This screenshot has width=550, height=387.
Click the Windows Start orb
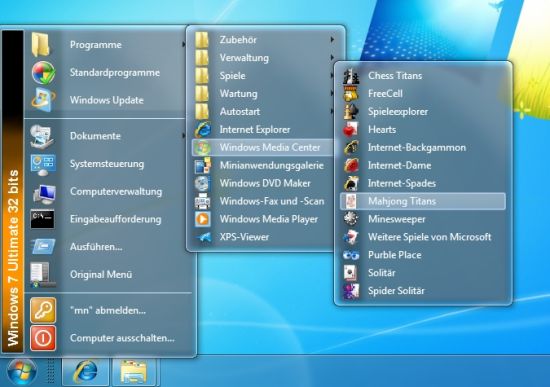(22, 372)
